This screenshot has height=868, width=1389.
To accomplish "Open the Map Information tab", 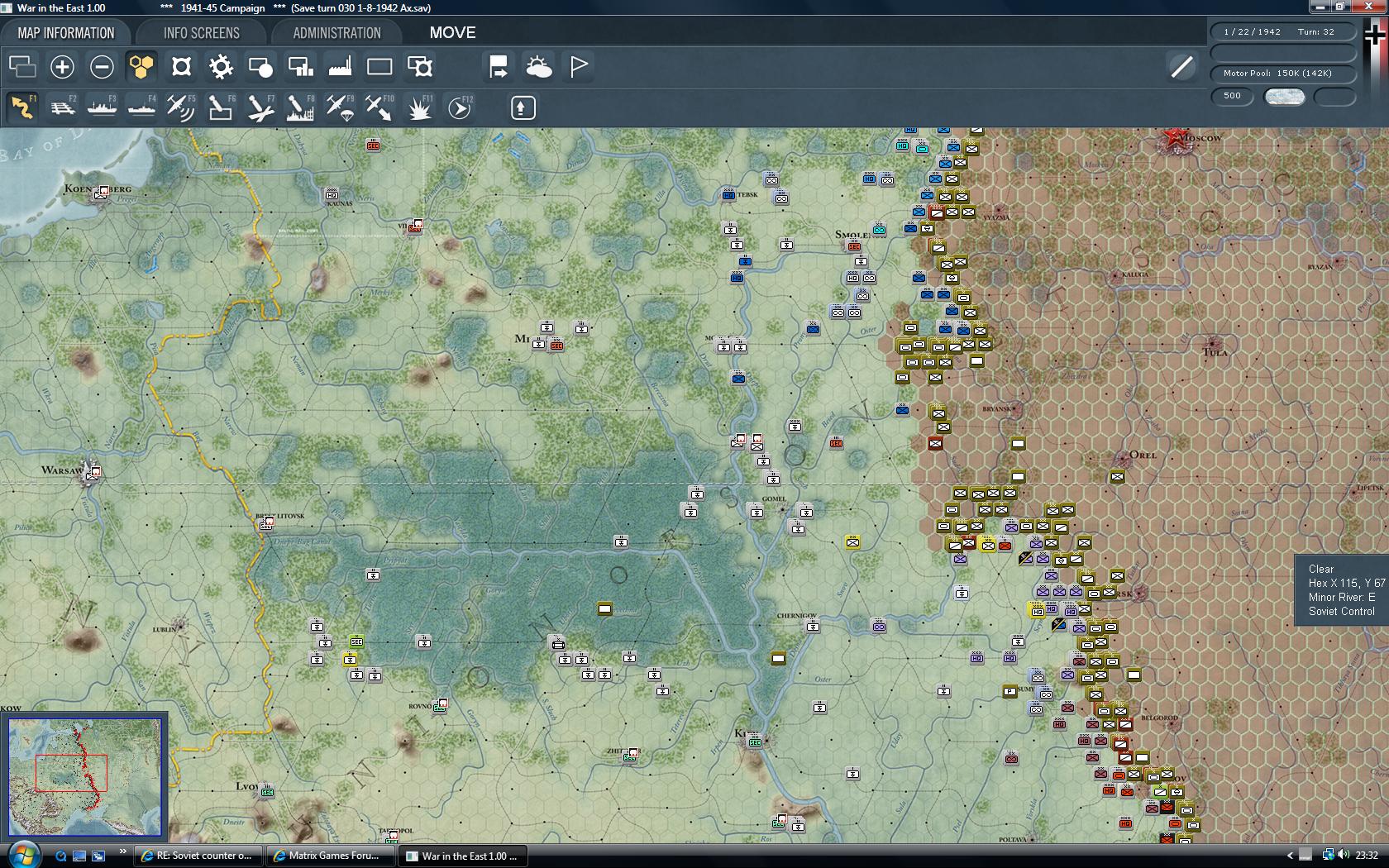I will coord(66,33).
